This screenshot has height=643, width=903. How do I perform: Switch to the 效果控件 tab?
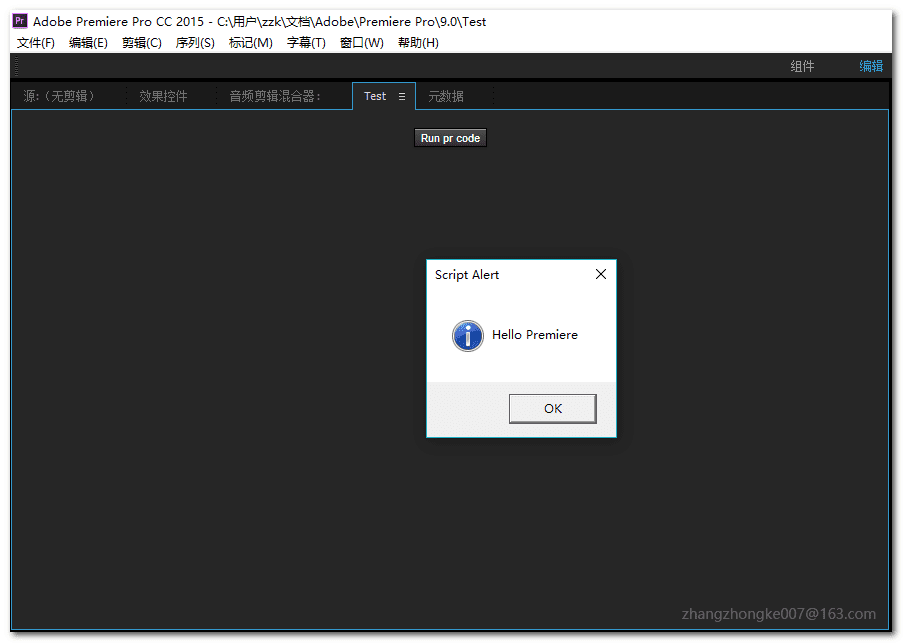click(x=163, y=96)
